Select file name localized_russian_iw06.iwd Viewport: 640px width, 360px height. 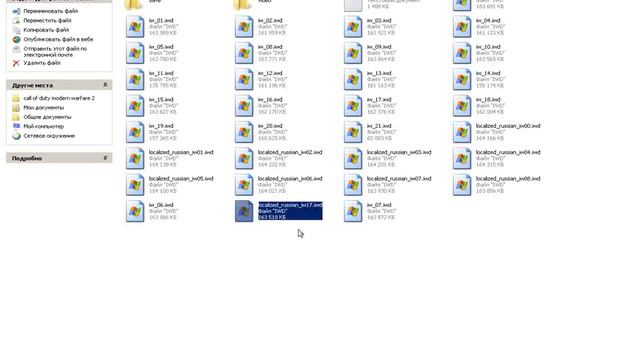(290, 179)
